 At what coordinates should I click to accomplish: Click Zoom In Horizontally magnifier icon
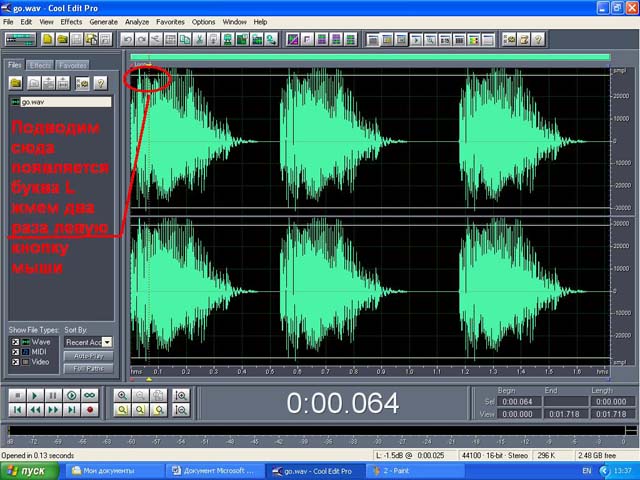click(x=122, y=395)
